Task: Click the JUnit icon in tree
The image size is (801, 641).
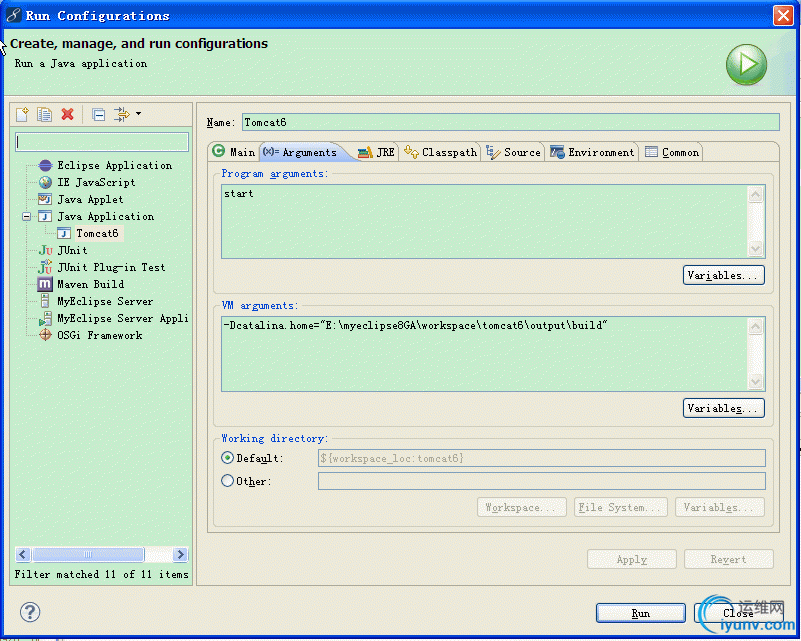Action: [x=45, y=250]
